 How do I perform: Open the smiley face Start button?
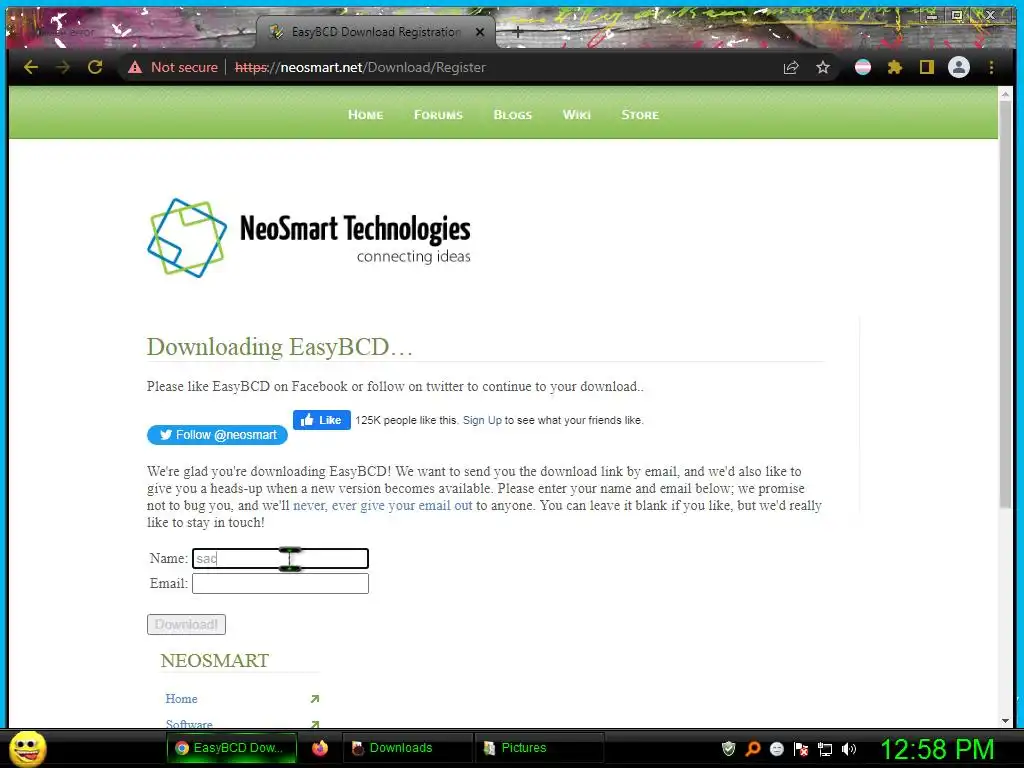(x=27, y=748)
